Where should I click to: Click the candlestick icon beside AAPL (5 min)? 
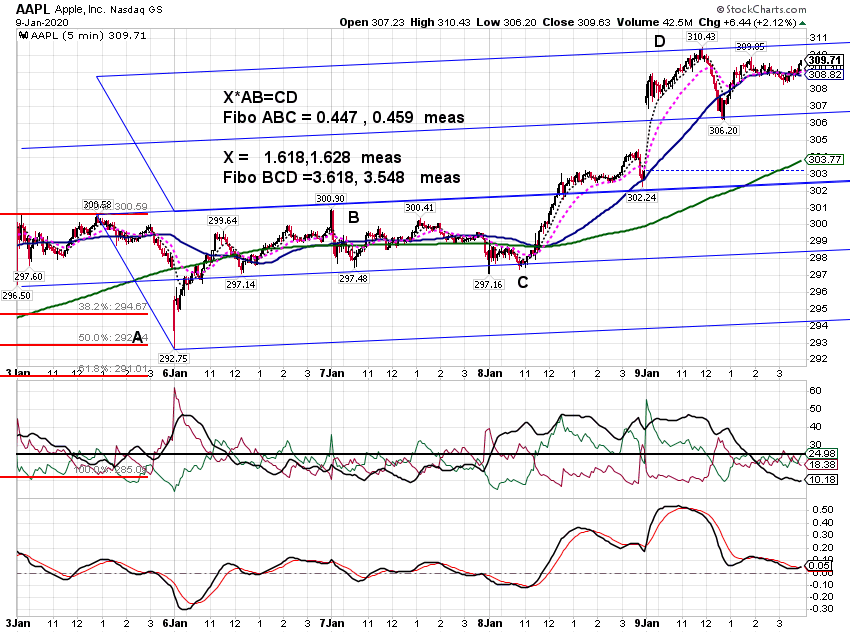point(23,36)
